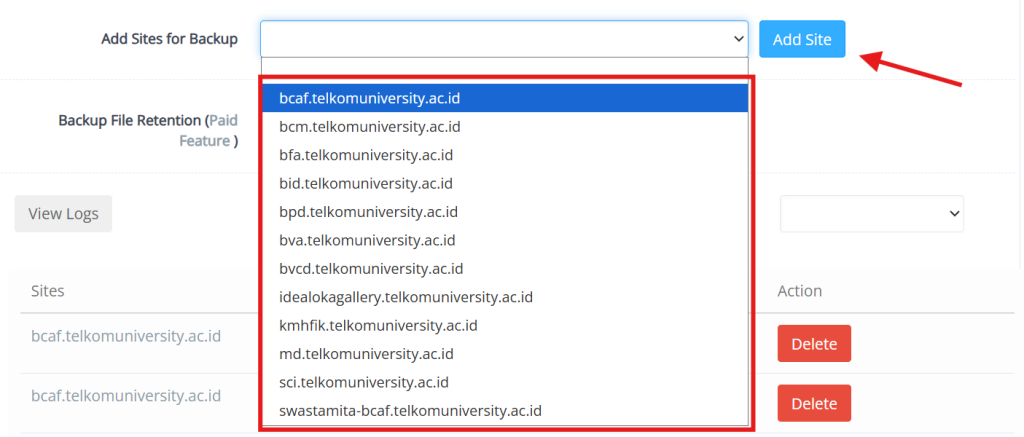Delete the second bcaf.telkomuniversity.ac.id site row

pos(814,403)
